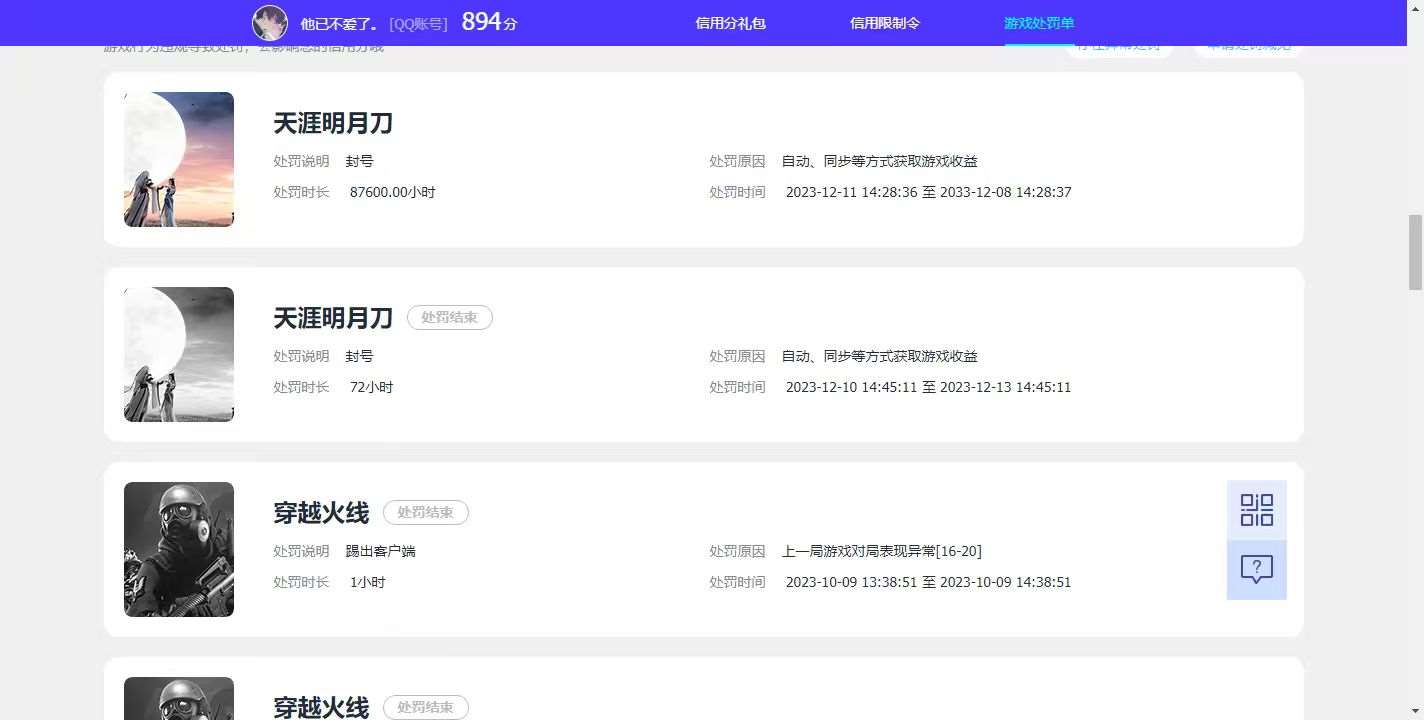Click the 处罚结束 badge beside 天涯明月刀
The height and width of the screenshot is (720, 1424).
pyautogui.click(x=449, y=318)
